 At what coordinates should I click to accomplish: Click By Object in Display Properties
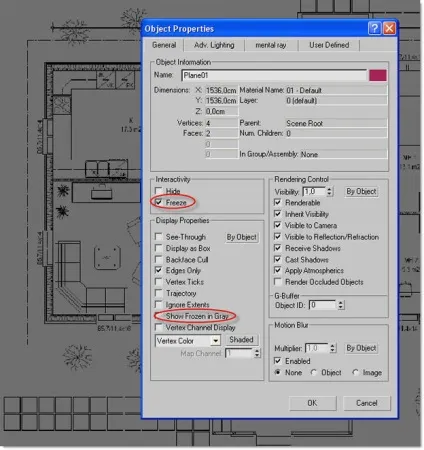coord(241,237)
